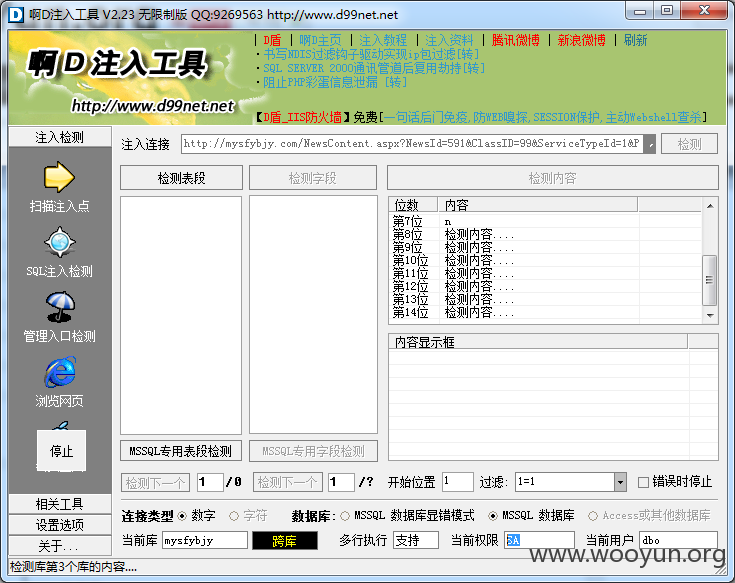Open SQL SERVER 2000通讯管道 article link
The width and height of the screenshot is (735, 583).
click(x=374, y=68)
